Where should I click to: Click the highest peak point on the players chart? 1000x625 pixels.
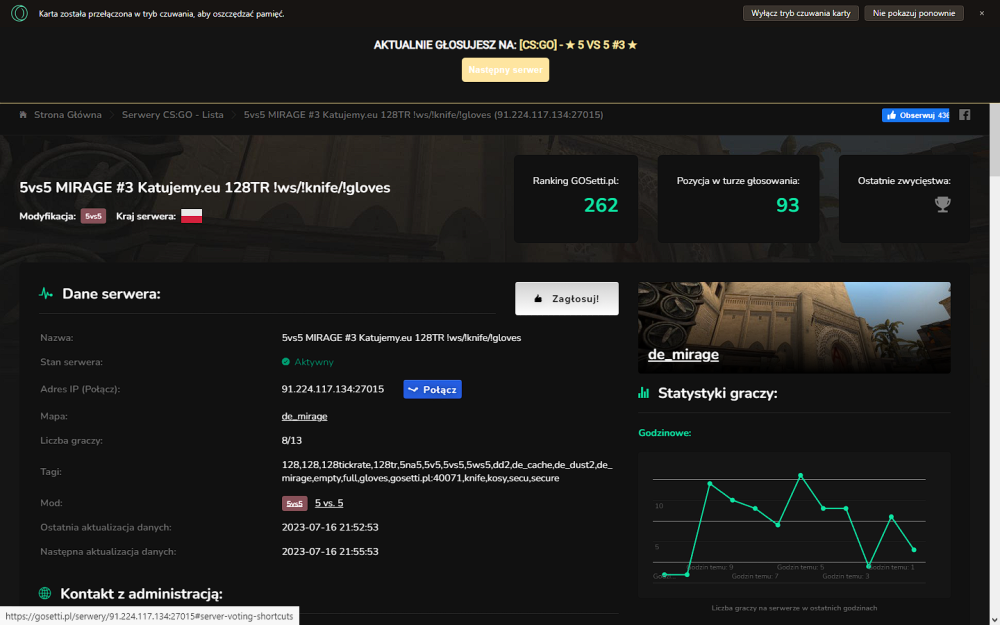pyautogui.click(x=800, y=476)
